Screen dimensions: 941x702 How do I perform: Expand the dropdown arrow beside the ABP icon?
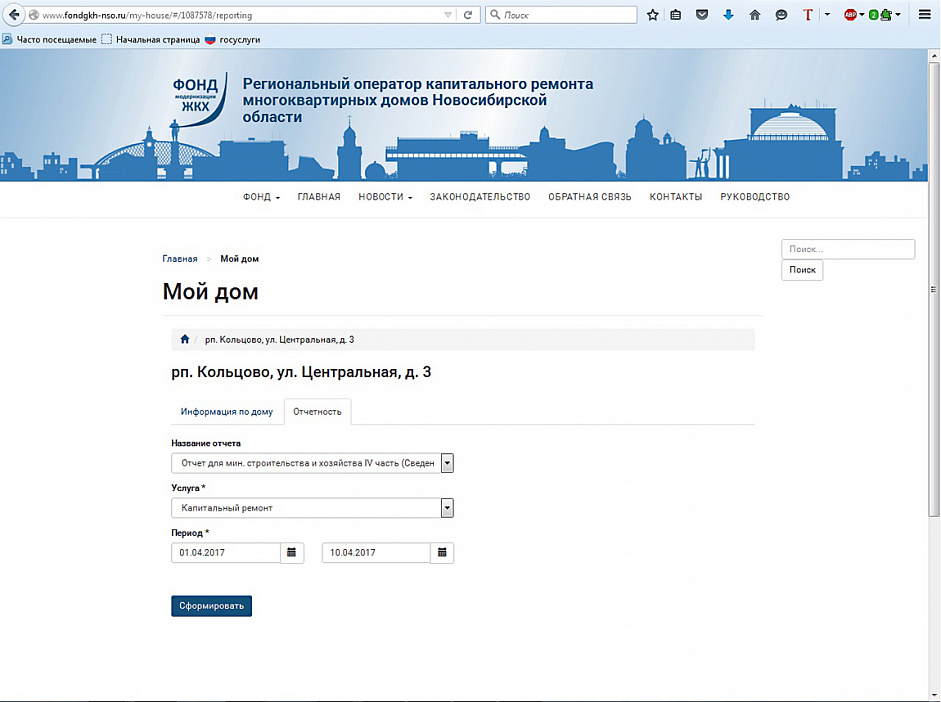tap(862, 15)
